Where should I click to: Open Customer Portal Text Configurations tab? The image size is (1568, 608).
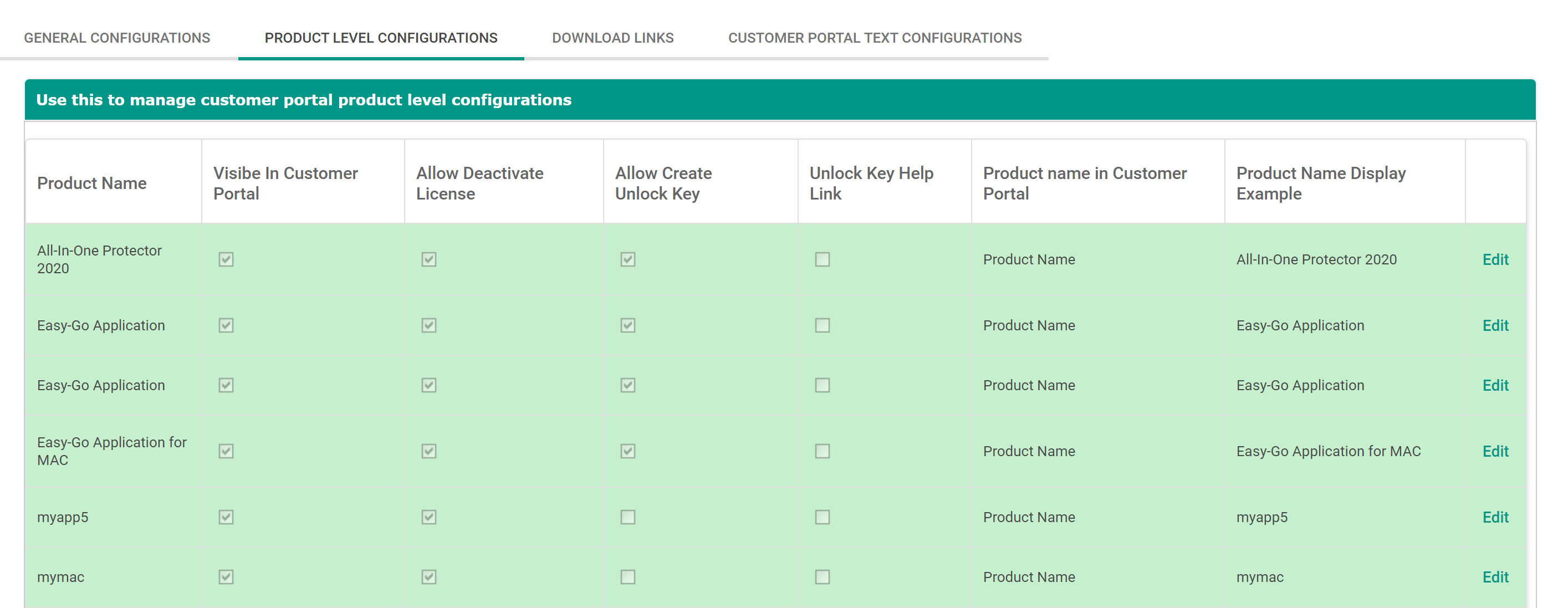(874, 38)
